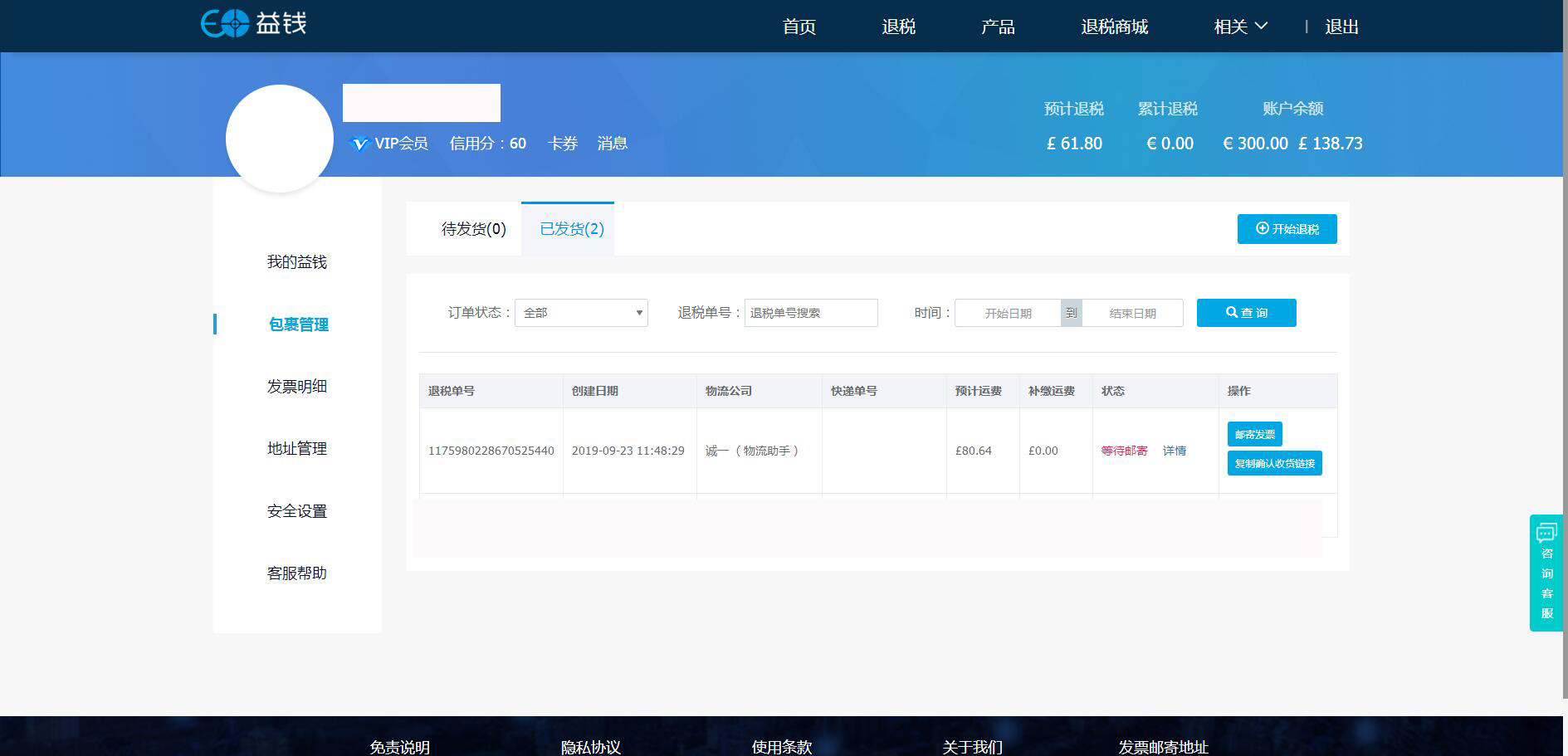
Task: Click 开始日期 date field
Action: pyautogui.click(x=1008, y=313)
